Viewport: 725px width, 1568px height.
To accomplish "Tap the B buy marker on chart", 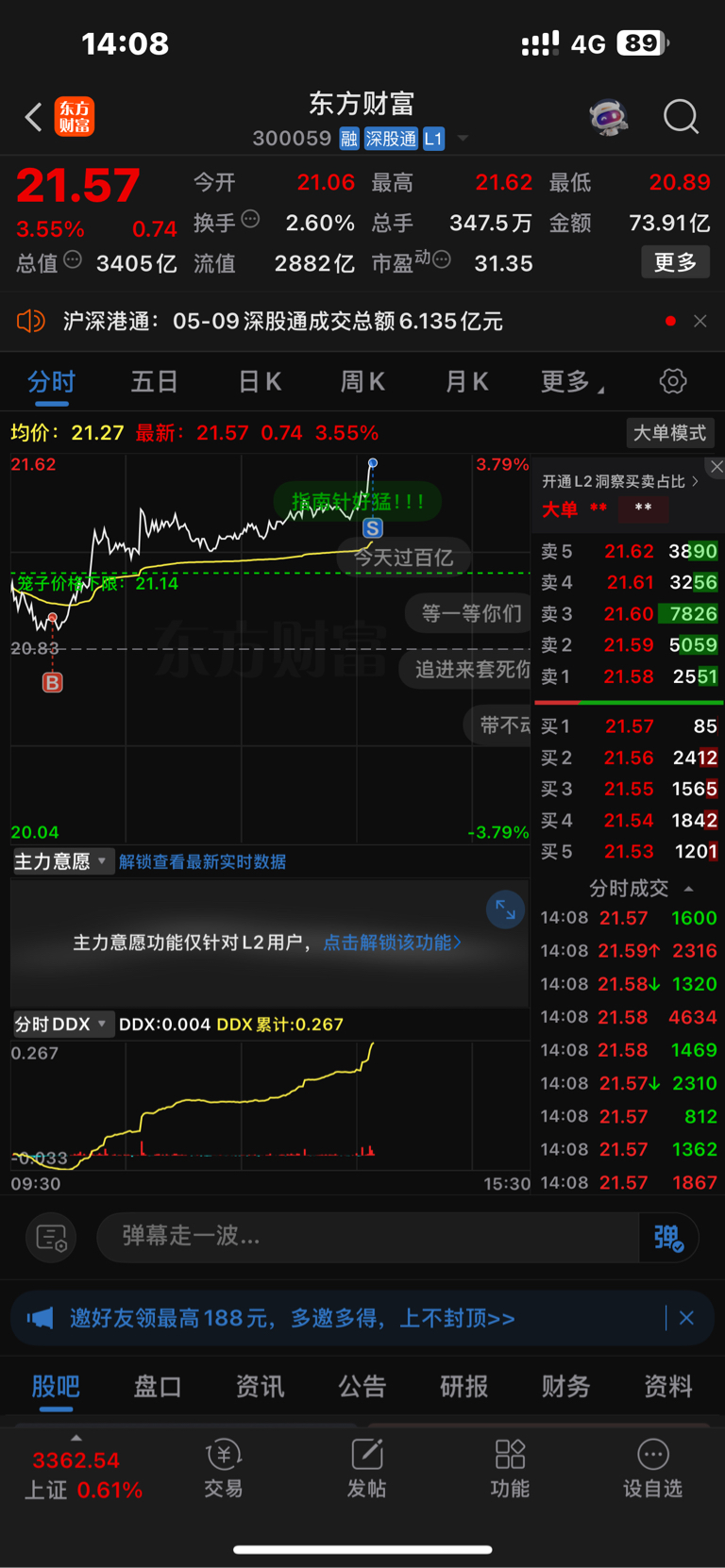I will tap(53, 682).
